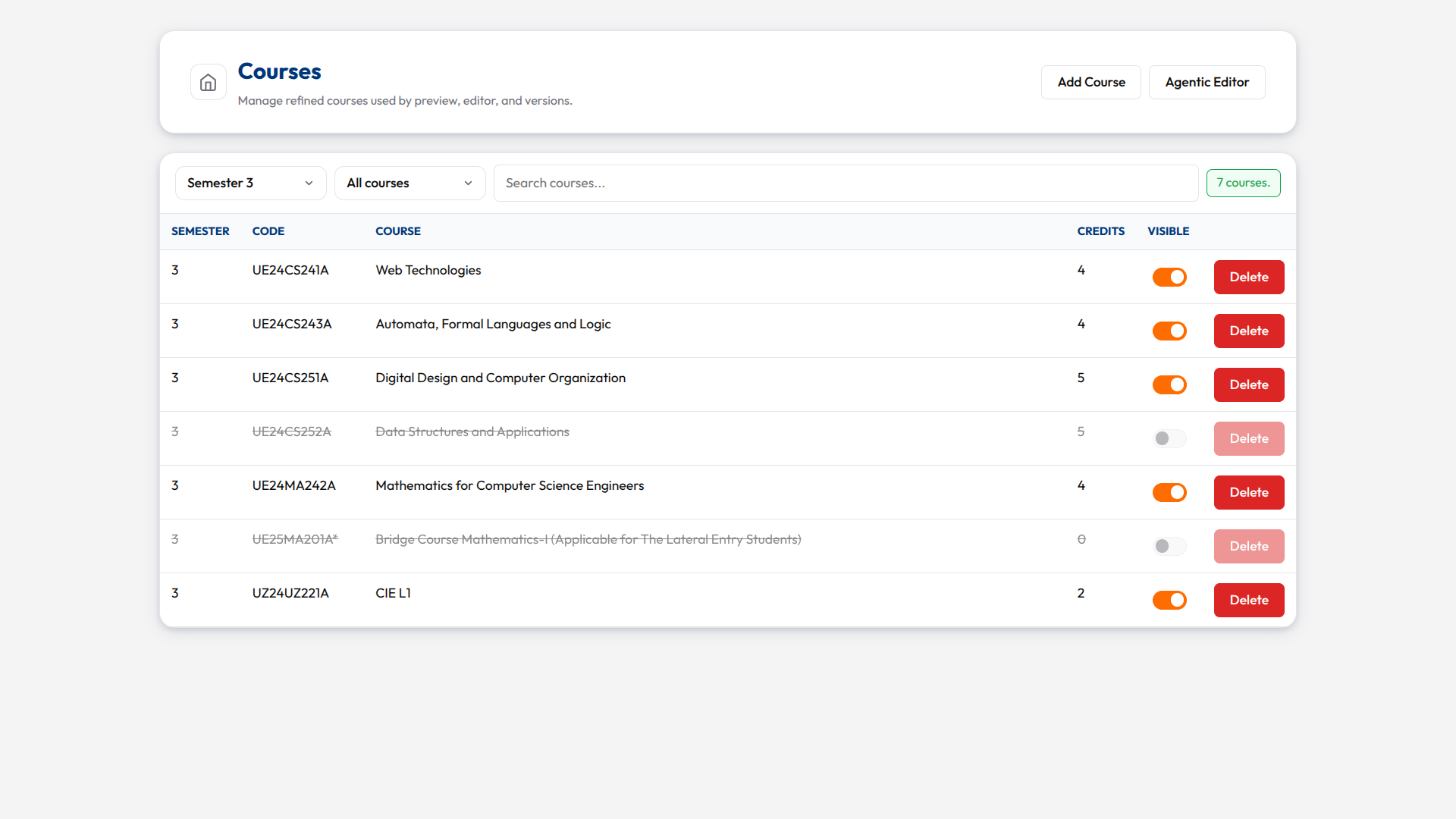The width and height of the screenshot is (1456, 819).
Task: Toggle visibility for CIE L1 course
Action: pyautogui.click(x=1169, y=600)
